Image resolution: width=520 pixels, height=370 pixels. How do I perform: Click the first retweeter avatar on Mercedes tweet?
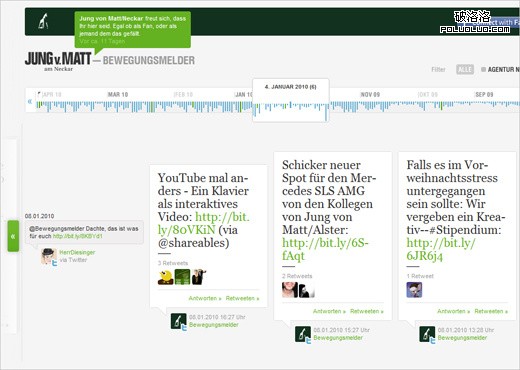290,290
